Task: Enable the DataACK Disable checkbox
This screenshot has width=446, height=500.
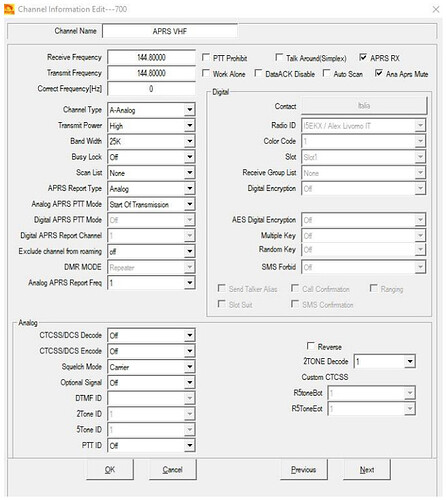Action: pos(258,73)
